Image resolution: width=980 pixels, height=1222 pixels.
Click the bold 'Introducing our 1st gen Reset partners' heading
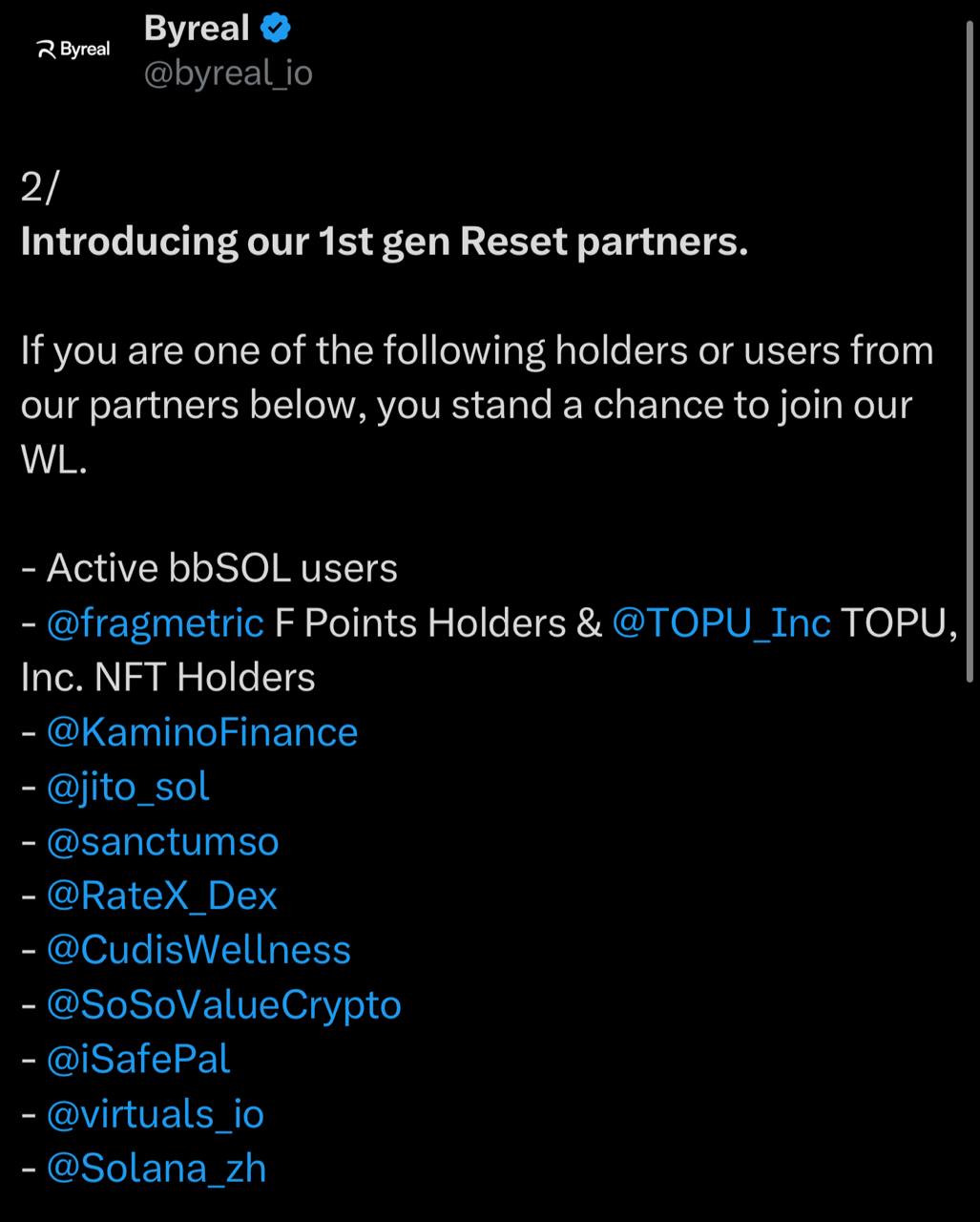point(385,242)
